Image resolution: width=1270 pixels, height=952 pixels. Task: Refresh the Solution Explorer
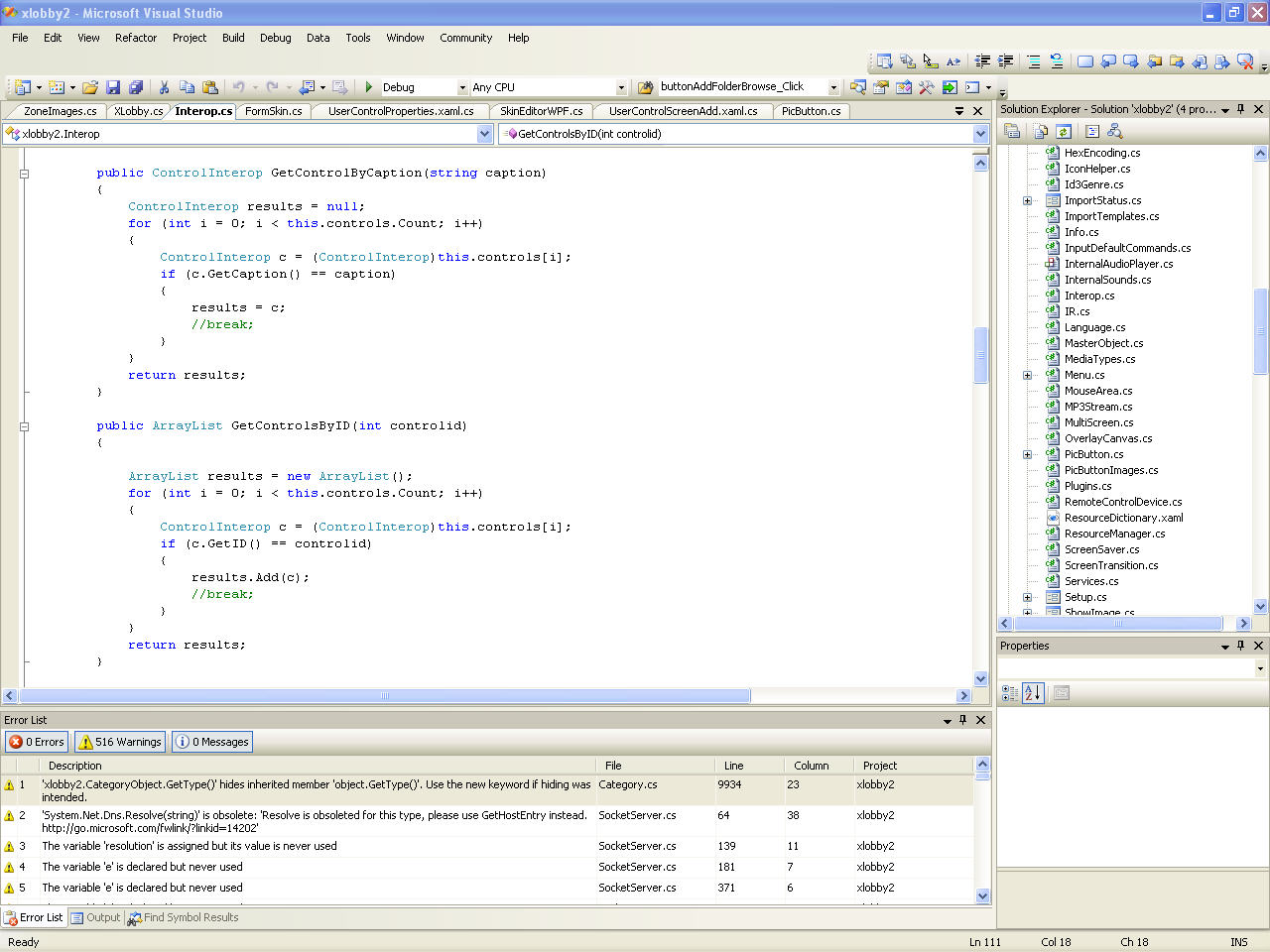point(1064,131)
